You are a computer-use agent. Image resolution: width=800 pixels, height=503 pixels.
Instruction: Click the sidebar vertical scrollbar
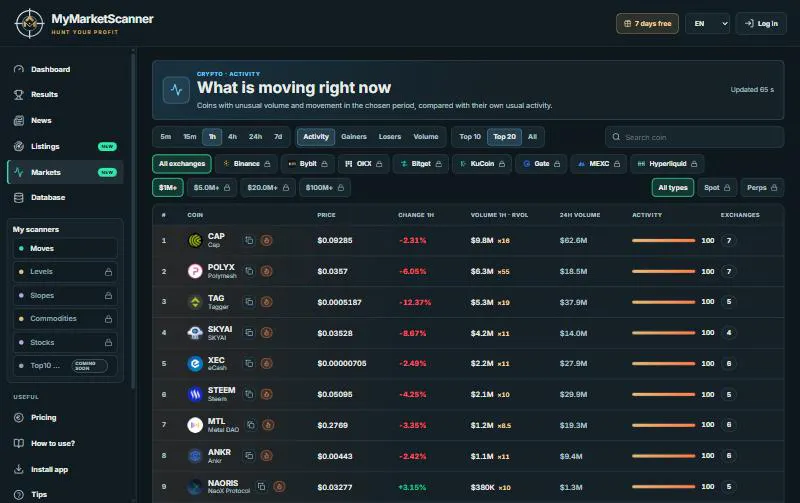pyautogui.click(x=133, y=219)
